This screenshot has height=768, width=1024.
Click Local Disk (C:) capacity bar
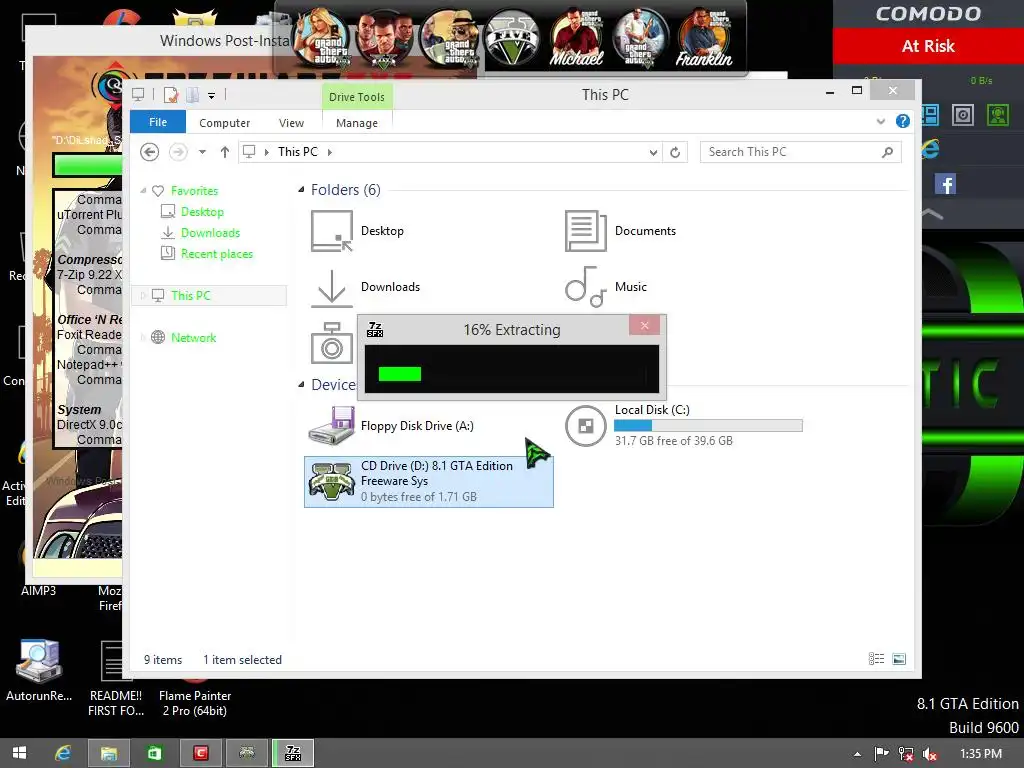(708, 426)
